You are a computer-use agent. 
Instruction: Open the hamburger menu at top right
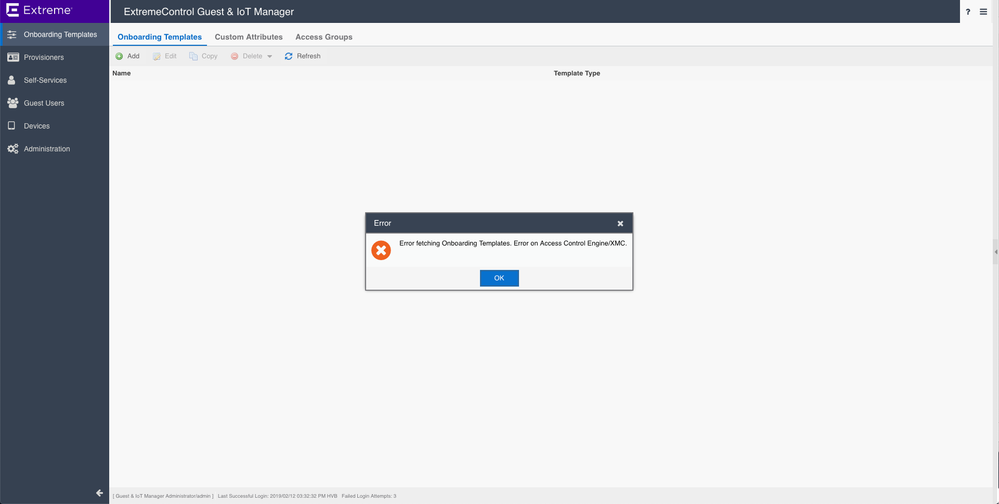click(x=984, y=12)
